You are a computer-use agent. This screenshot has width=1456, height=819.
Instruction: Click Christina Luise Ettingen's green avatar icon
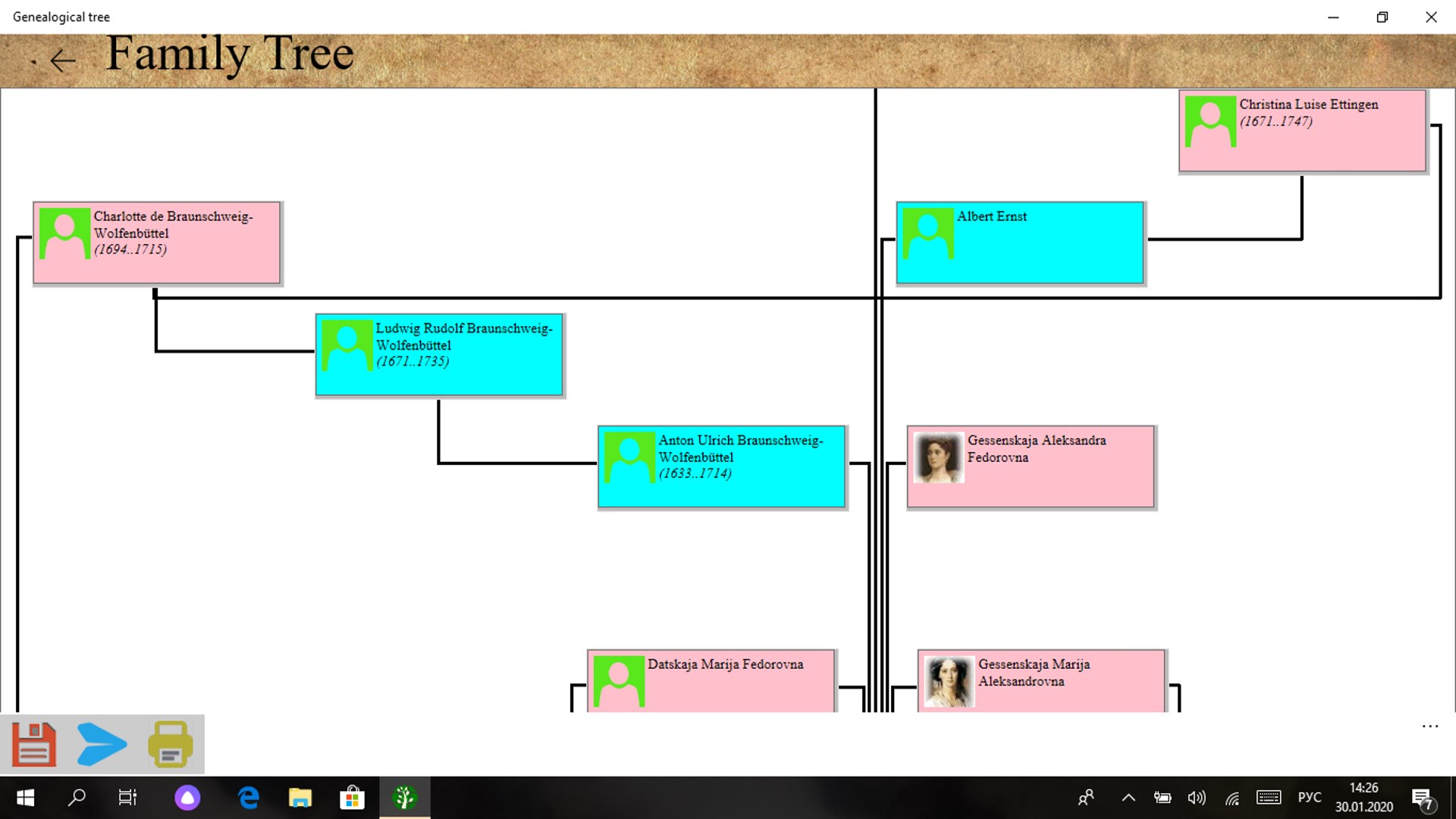[1210, 121]
